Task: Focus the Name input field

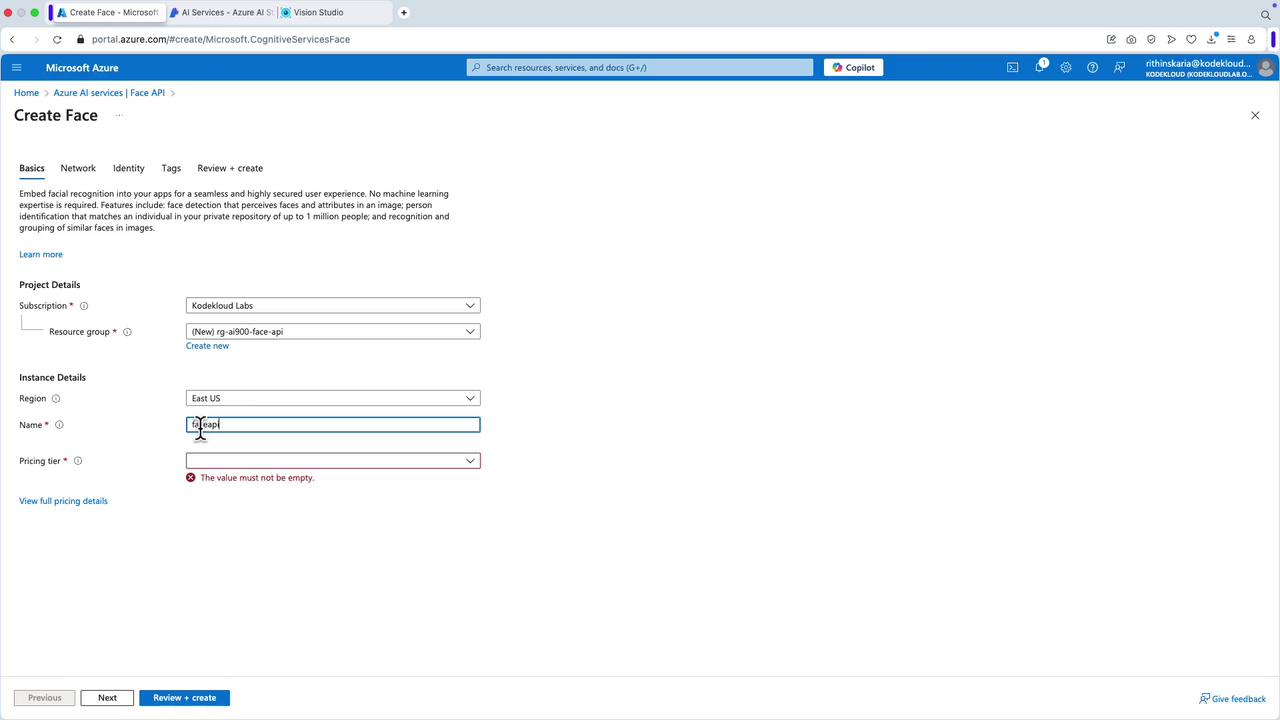Action: point(333,425)
